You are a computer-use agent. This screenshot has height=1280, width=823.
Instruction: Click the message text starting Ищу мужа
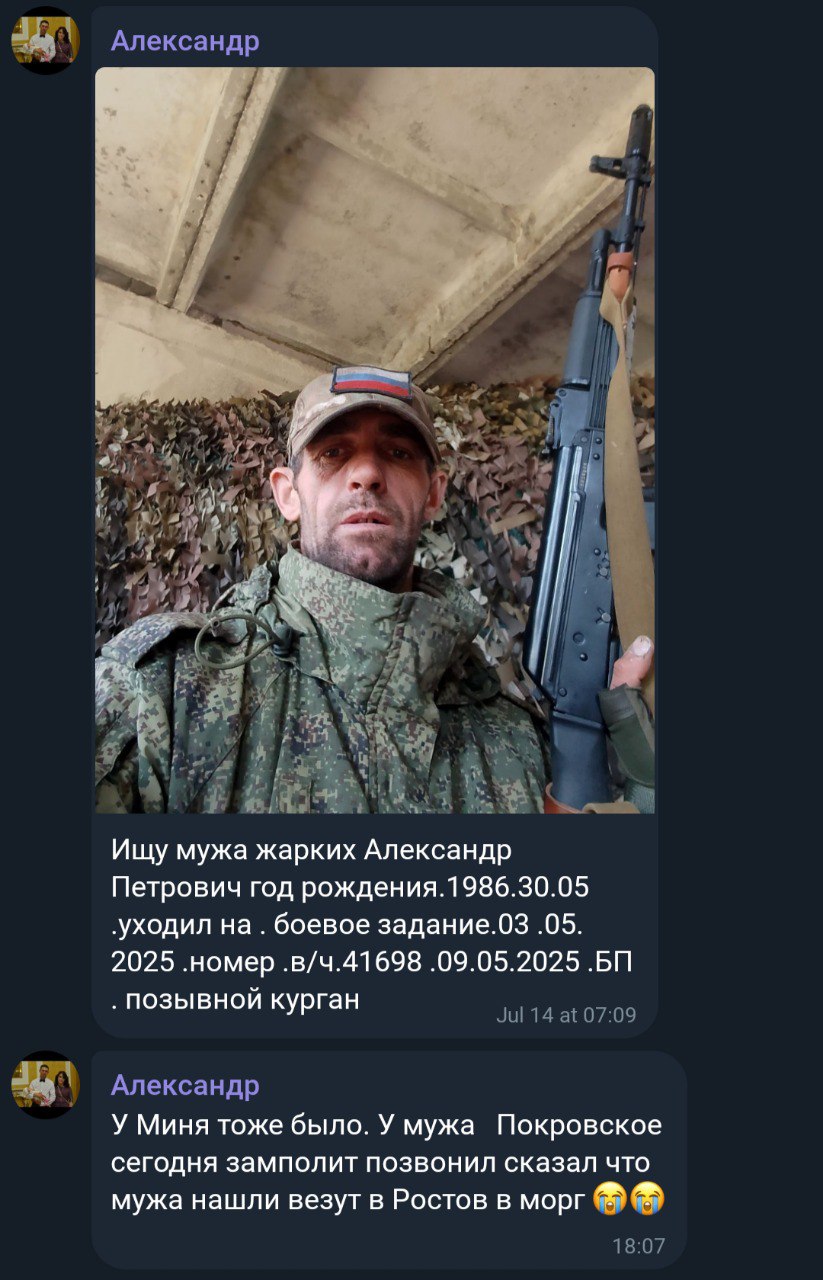[x=372, y=925]
